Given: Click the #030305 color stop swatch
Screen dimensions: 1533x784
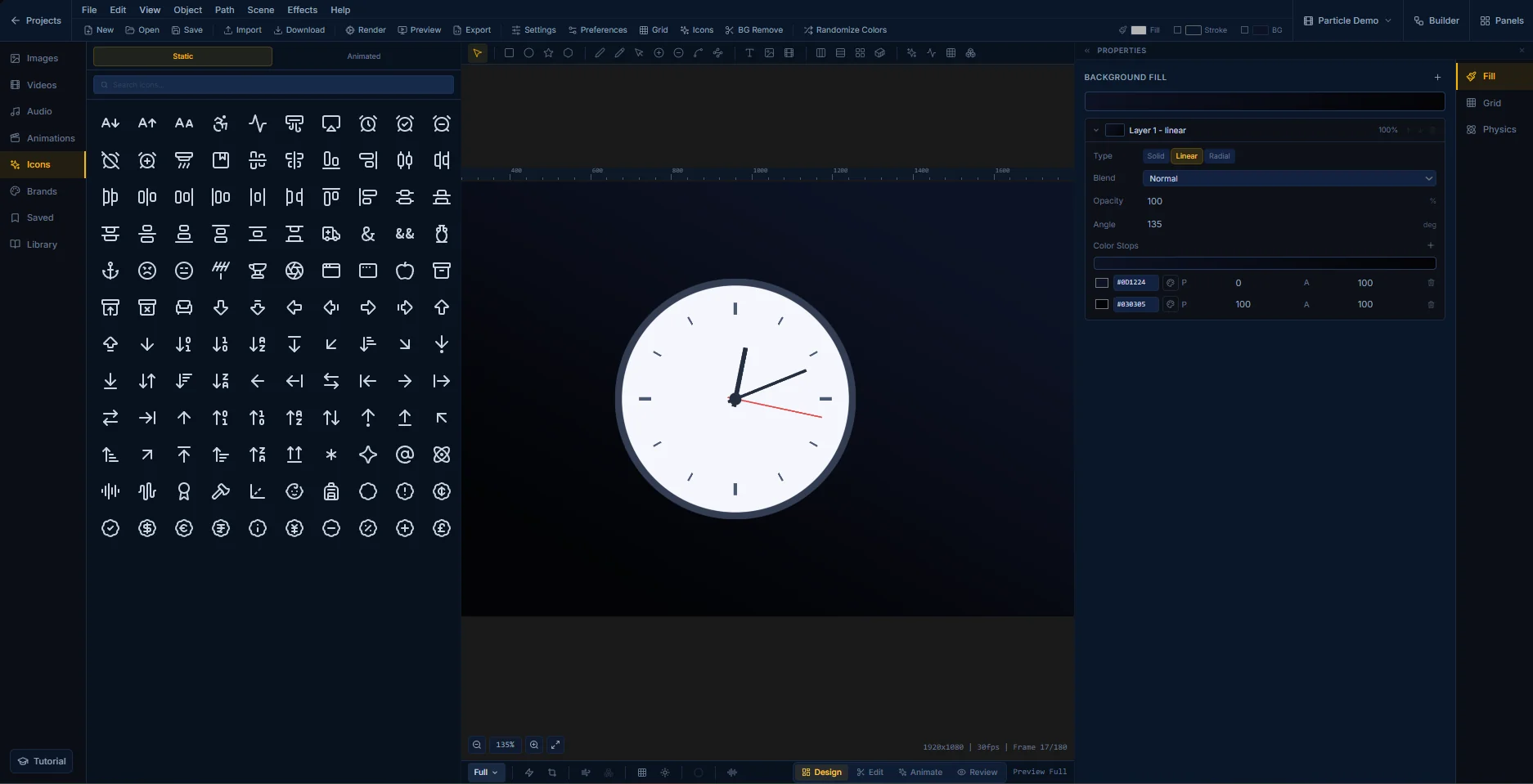Looking at the screenshot, I should pos(1102,304).
